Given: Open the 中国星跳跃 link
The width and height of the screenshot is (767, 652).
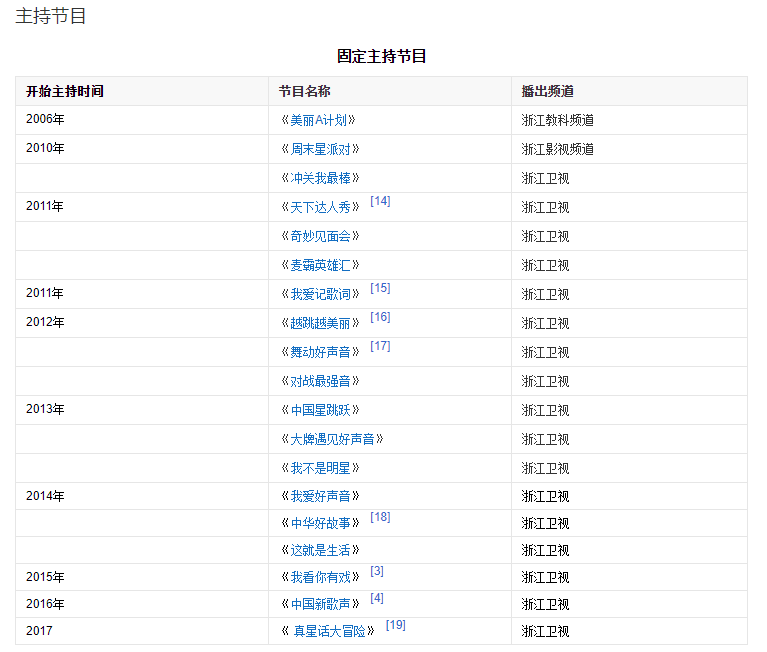Looking at the screenshot, I should coord(320,410).
